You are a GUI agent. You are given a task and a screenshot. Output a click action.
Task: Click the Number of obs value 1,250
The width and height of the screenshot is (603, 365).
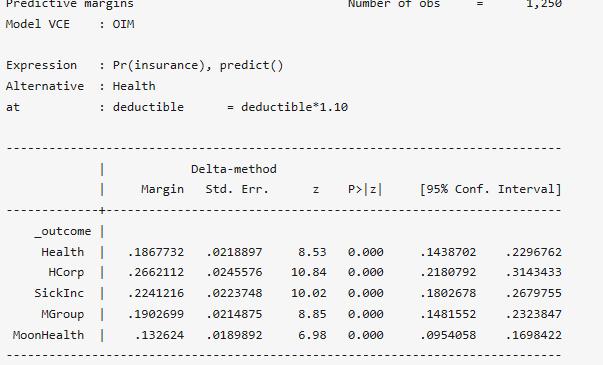pos(543,4)
